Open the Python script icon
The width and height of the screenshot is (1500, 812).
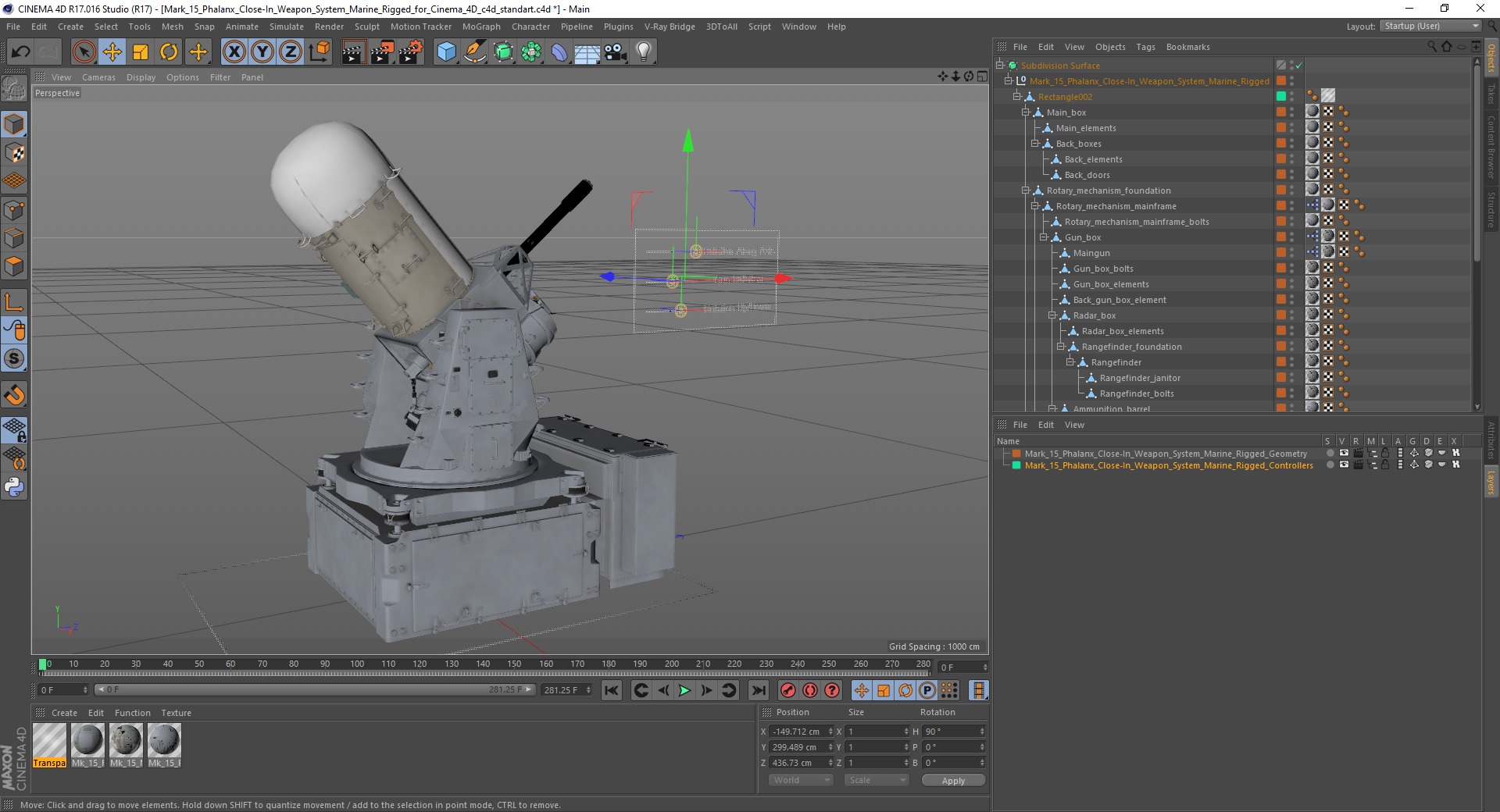tap(14, 487)
